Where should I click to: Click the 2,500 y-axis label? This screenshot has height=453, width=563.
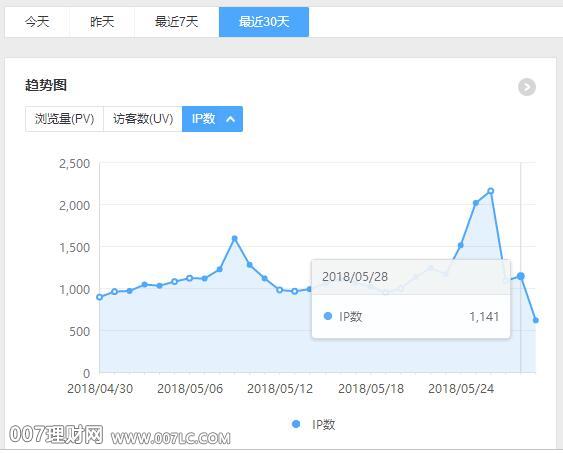(74, 164)
